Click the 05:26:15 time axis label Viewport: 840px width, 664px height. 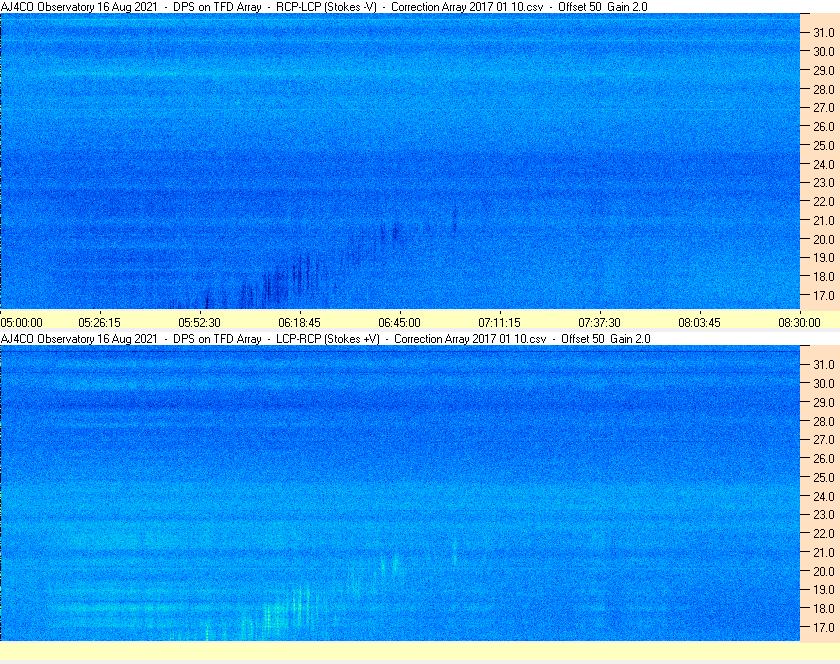100,323
